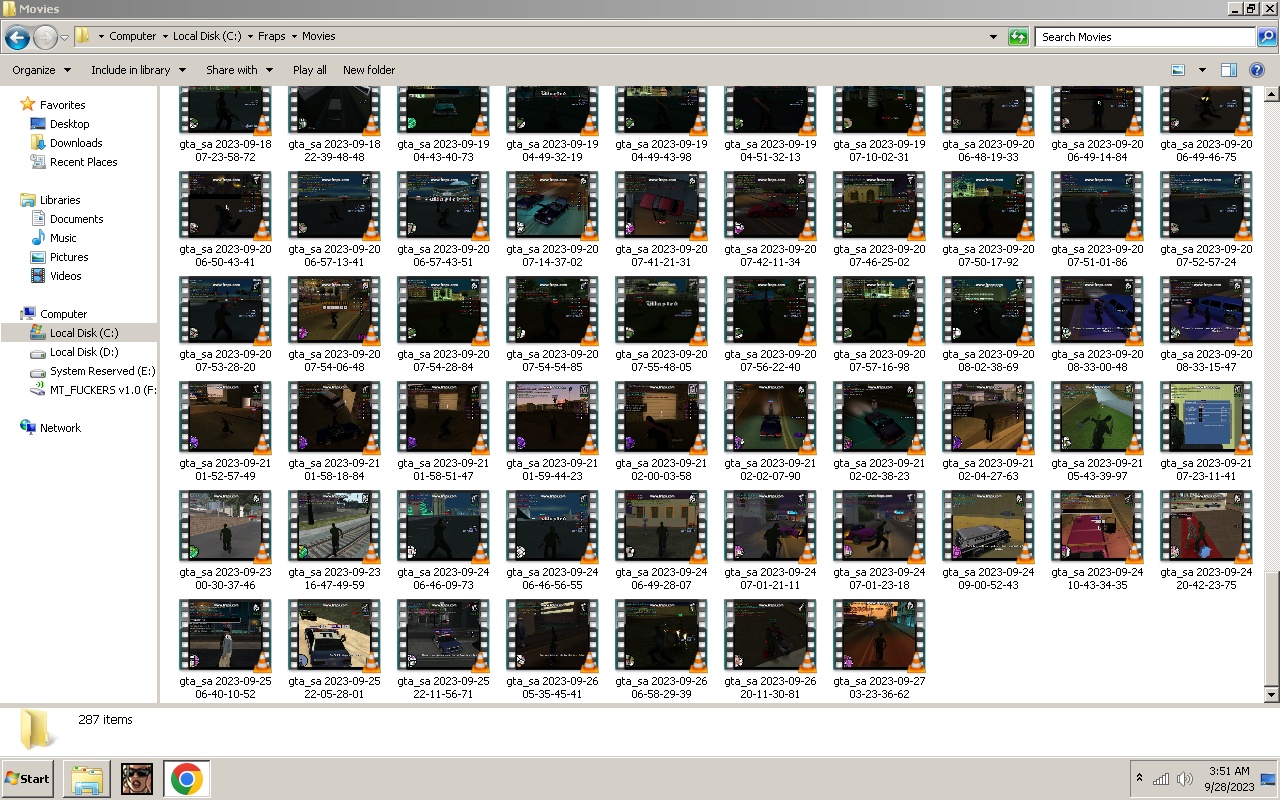Select video gta_sa 2023-09-18 07-23-58-72

pyautogui.click(x=225, y=125)
